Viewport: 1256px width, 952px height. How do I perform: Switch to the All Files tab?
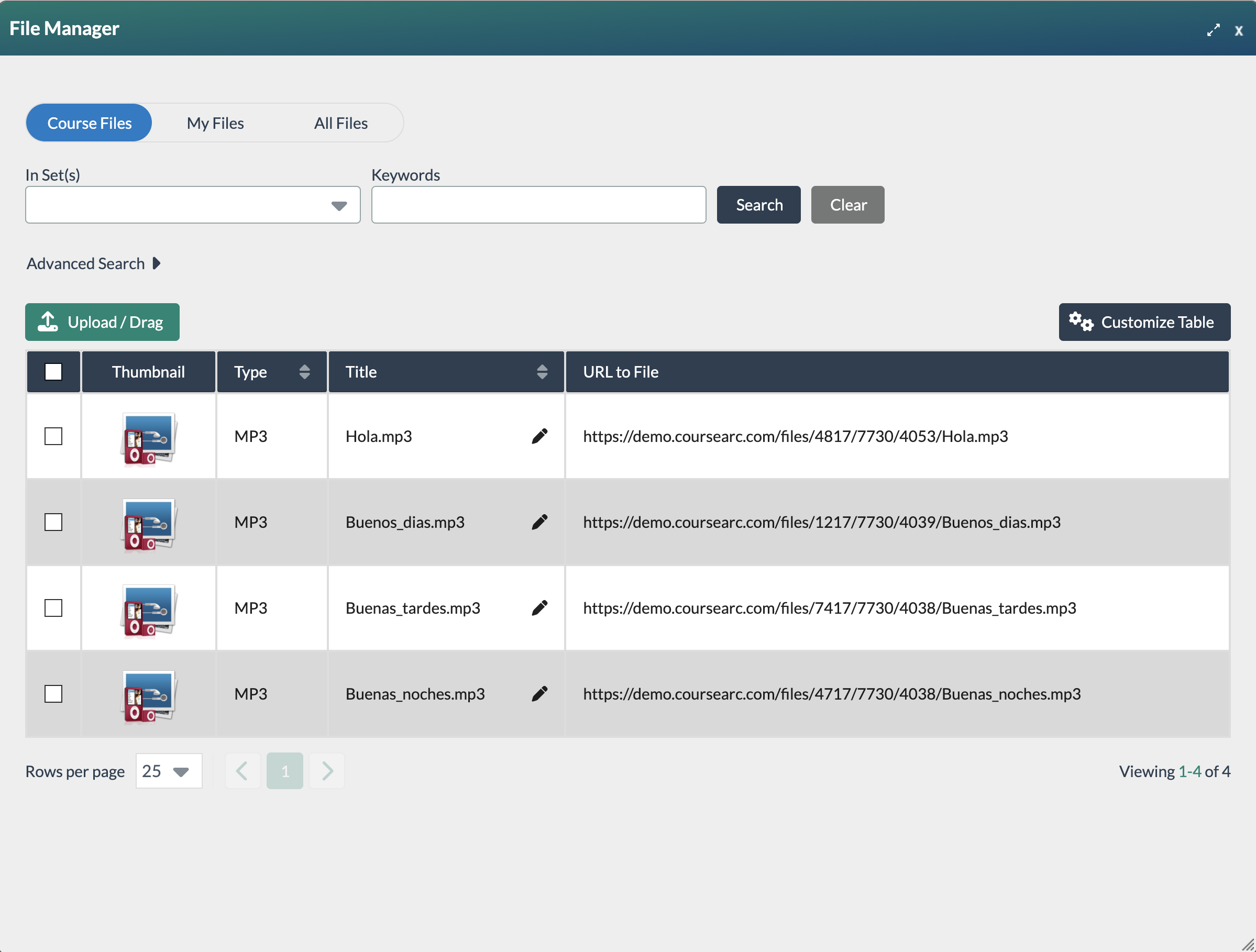pos(340,123)
